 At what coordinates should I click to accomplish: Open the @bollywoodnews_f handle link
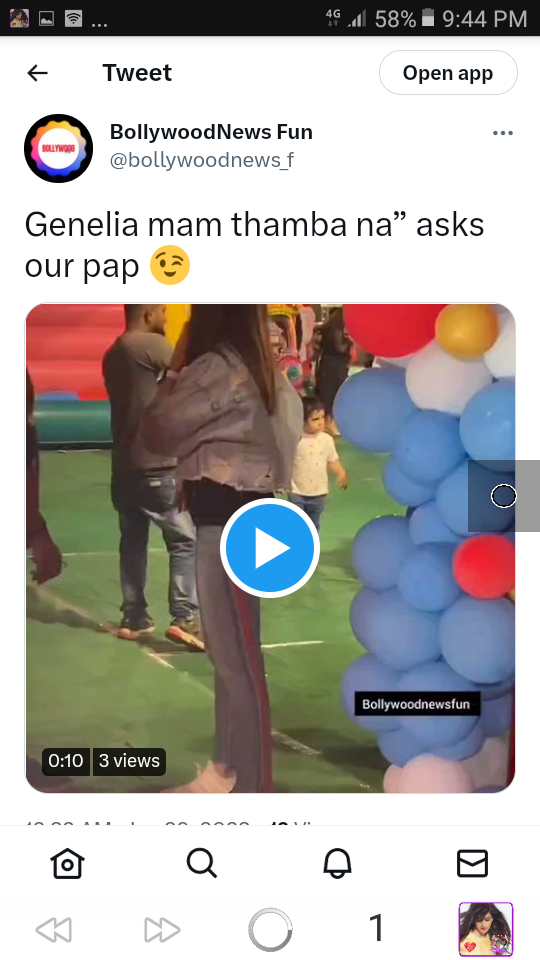coord(202,160)
